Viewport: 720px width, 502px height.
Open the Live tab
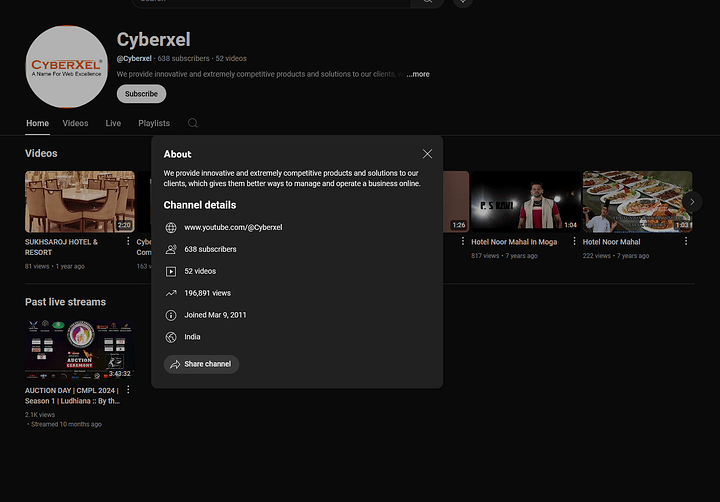tap(113, 123)
